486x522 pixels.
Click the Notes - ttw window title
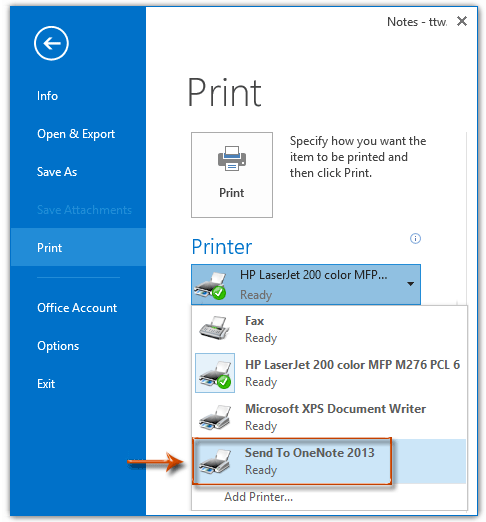(x=417, y=22)
